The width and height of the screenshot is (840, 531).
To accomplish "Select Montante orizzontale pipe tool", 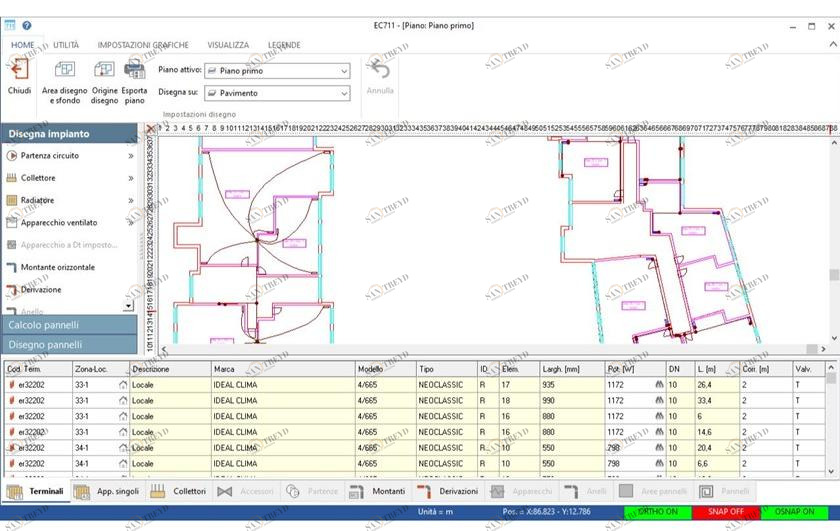I will (58, 268).
